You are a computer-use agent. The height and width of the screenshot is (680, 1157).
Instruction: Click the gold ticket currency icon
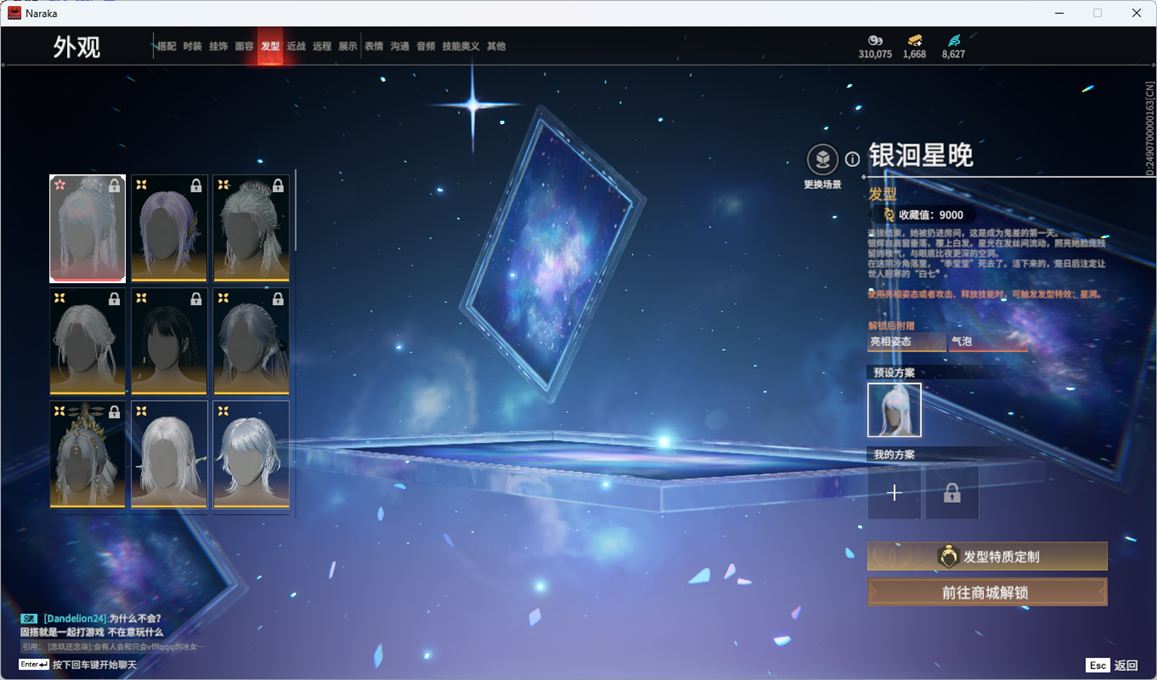[x=914, y=40]
